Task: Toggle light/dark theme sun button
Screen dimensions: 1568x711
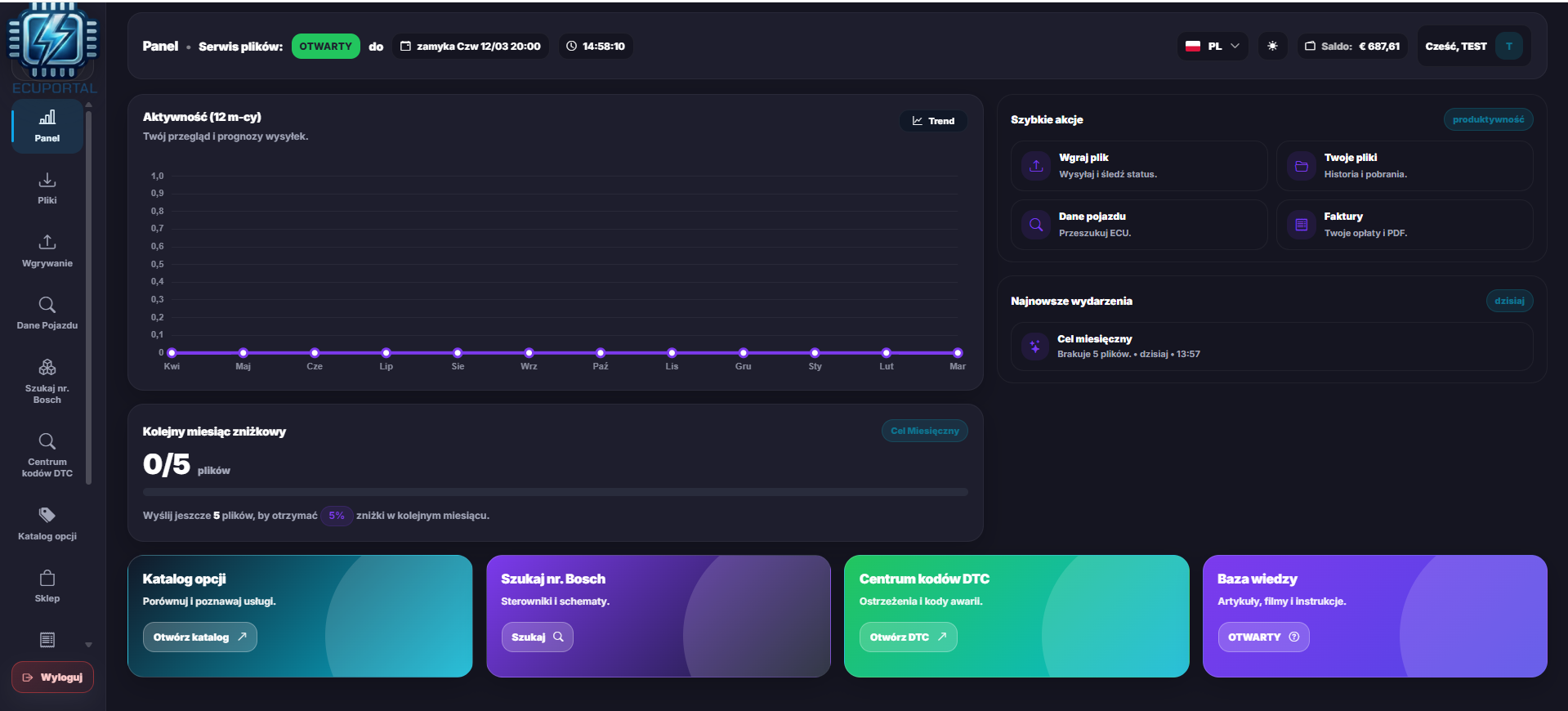Action: (1272, 47)
